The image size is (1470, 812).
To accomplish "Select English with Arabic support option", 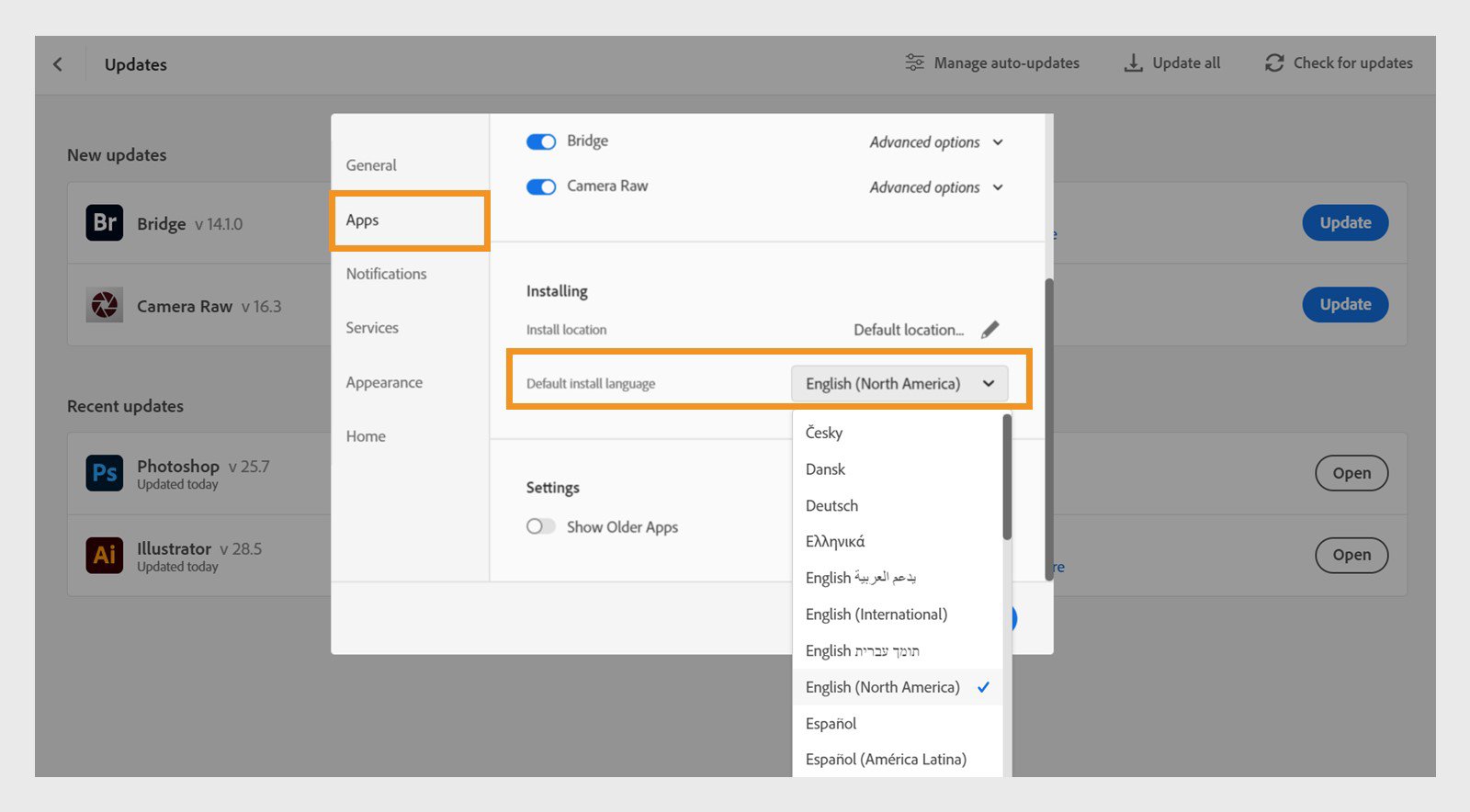I will [x=898, y=578].
